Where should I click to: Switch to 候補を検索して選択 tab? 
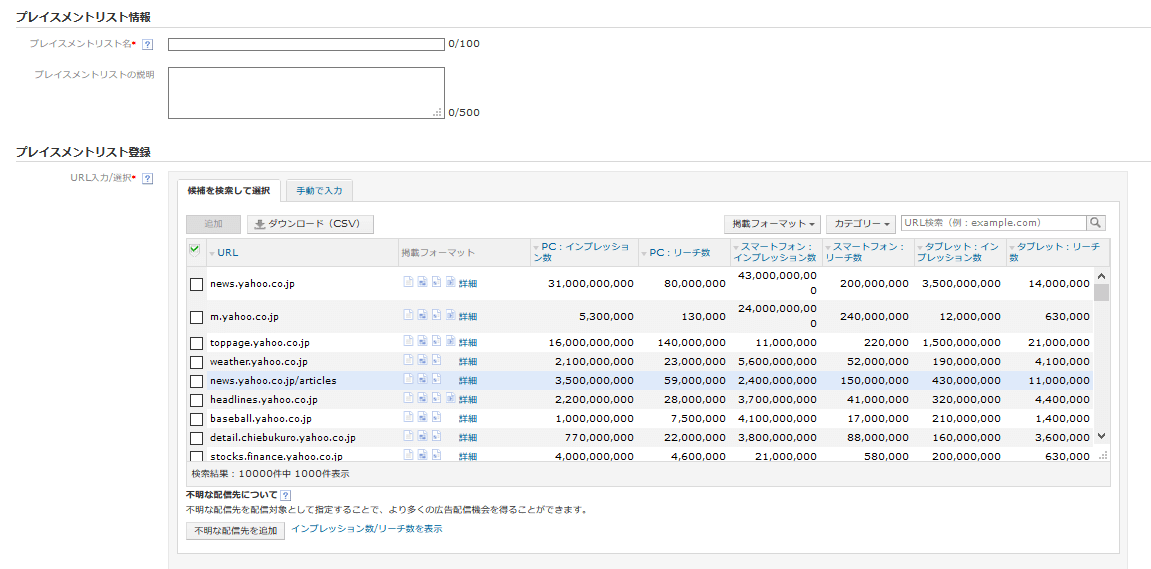229,191
